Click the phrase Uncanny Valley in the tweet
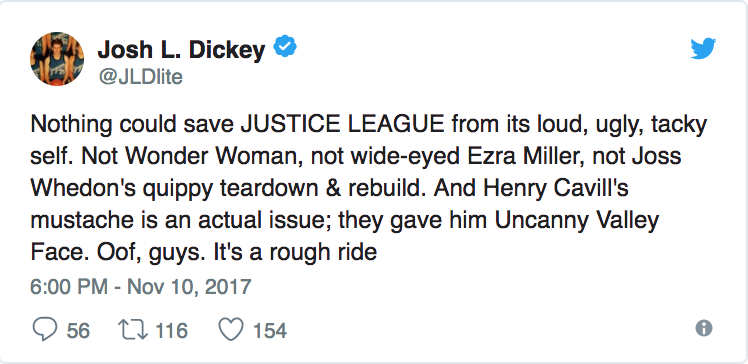The width and height of the screenshot is (748, 364). pyautogui.click(x=576, y=221)
